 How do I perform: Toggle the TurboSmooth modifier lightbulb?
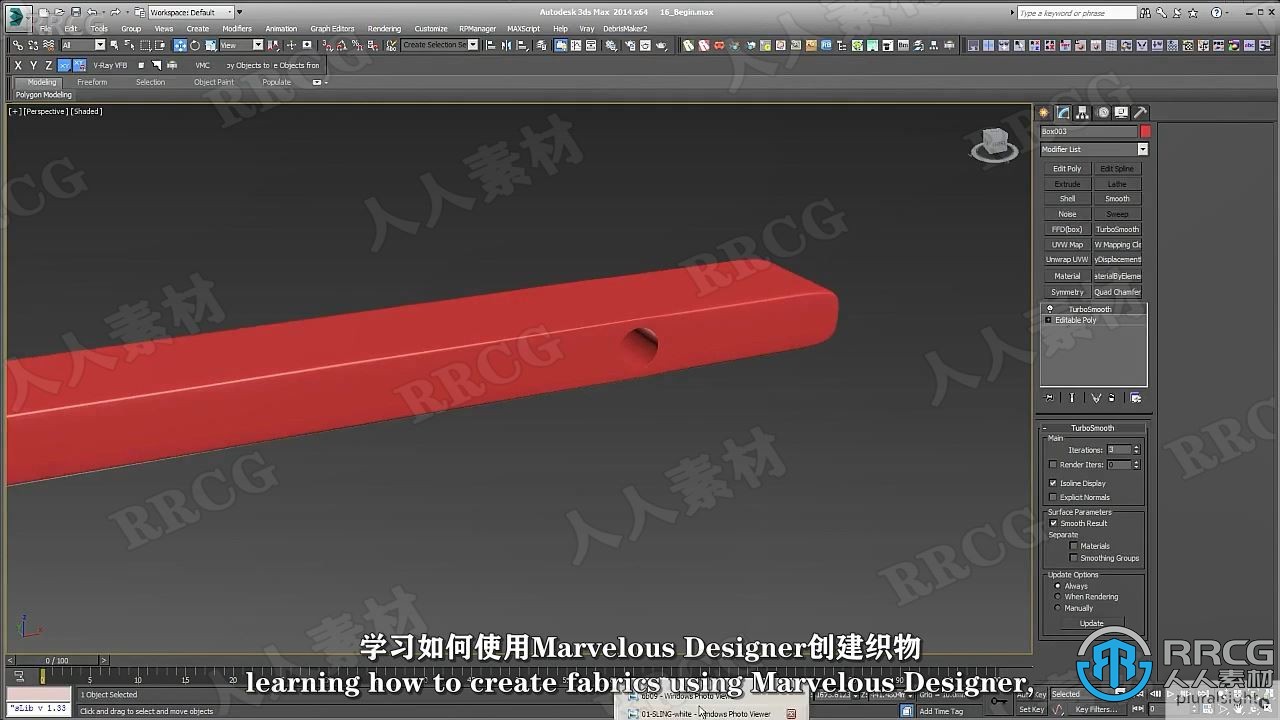[1049, 309]
